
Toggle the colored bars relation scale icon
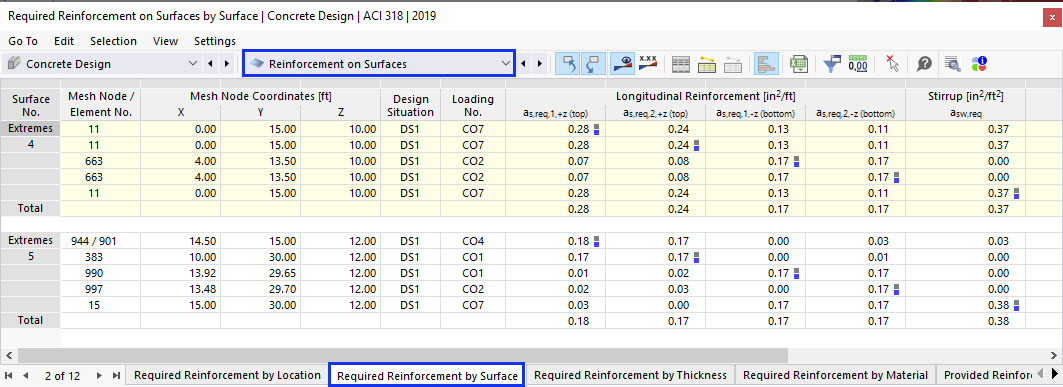(766, 64)
